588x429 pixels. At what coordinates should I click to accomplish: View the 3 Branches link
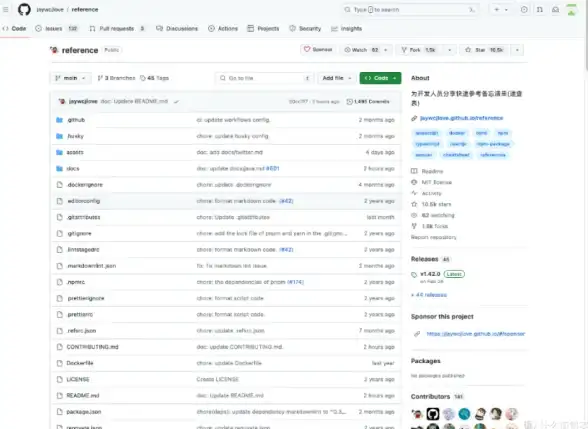[x=116, y=78]
